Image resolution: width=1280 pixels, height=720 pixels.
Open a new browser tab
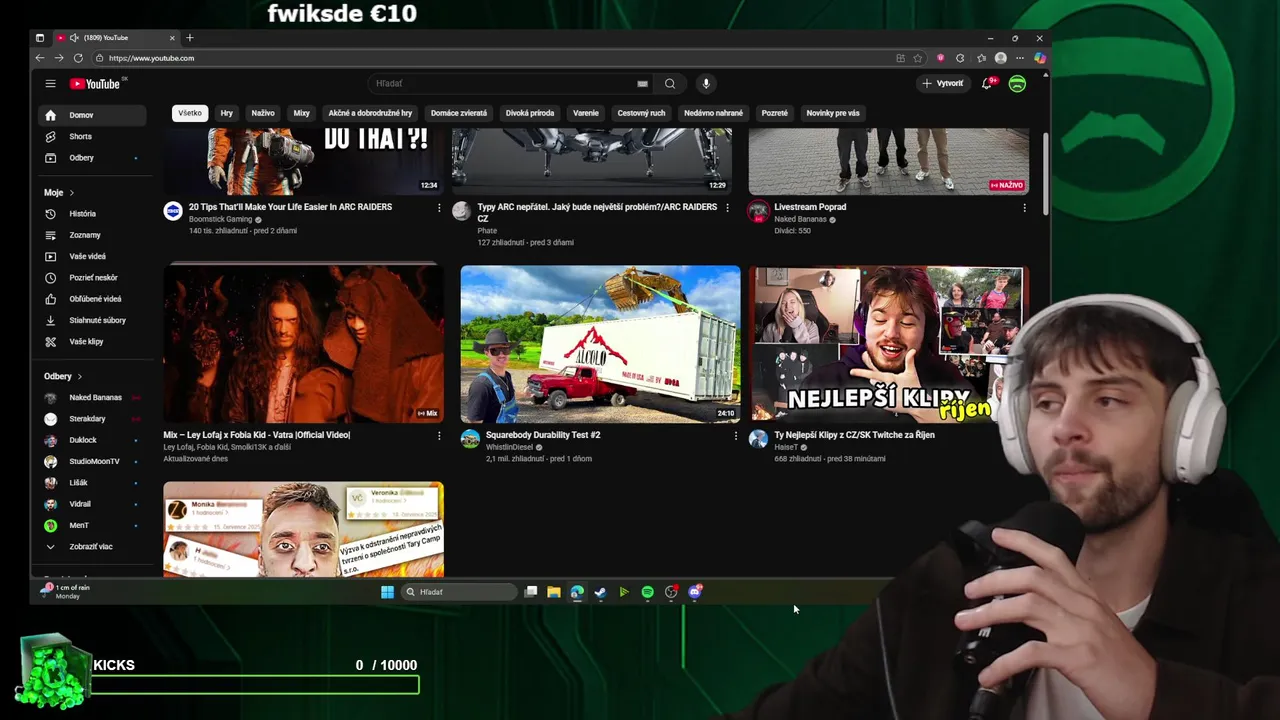[x=190, y=38]
